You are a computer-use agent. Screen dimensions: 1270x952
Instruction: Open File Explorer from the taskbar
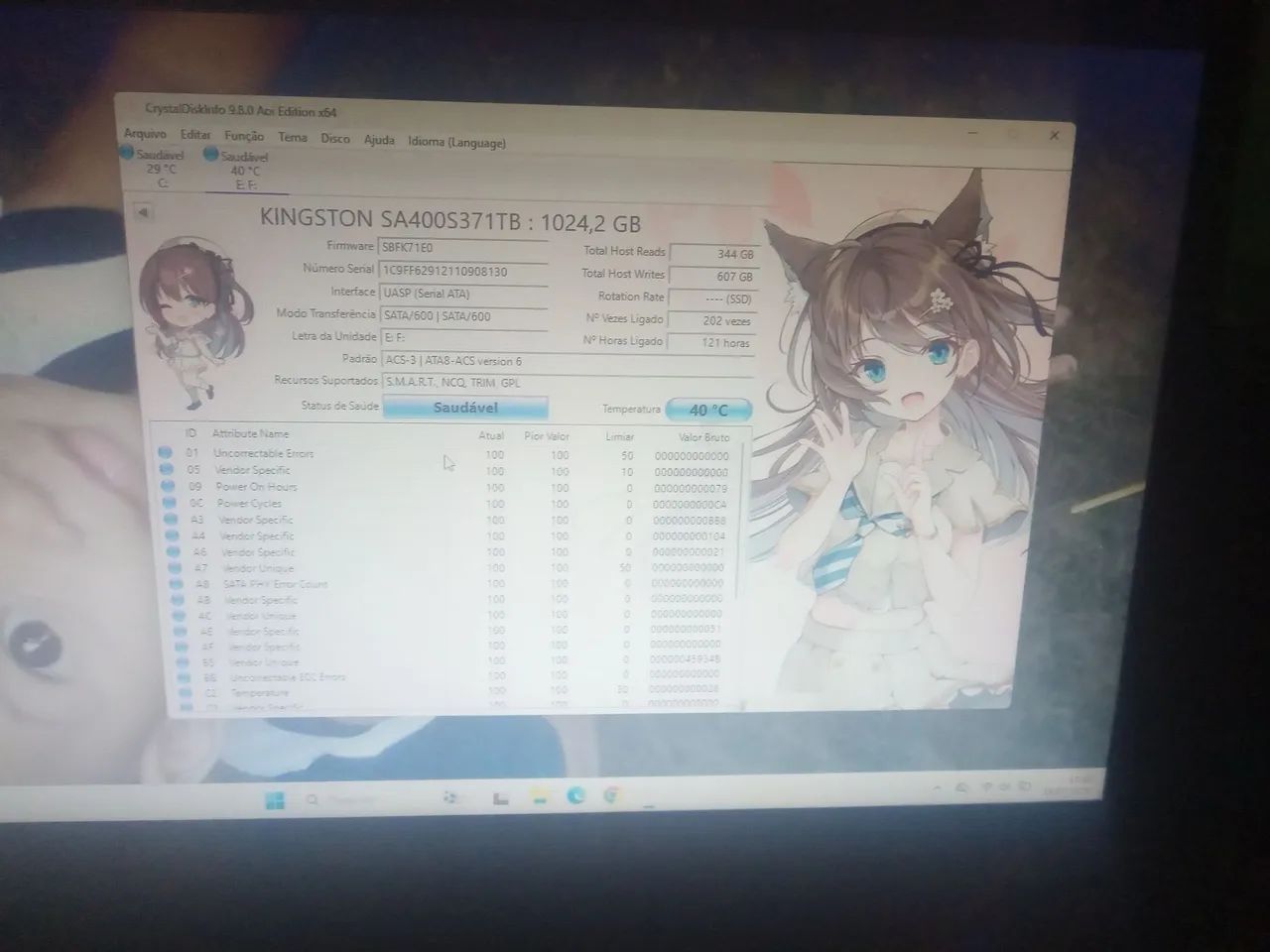point(539,797)
